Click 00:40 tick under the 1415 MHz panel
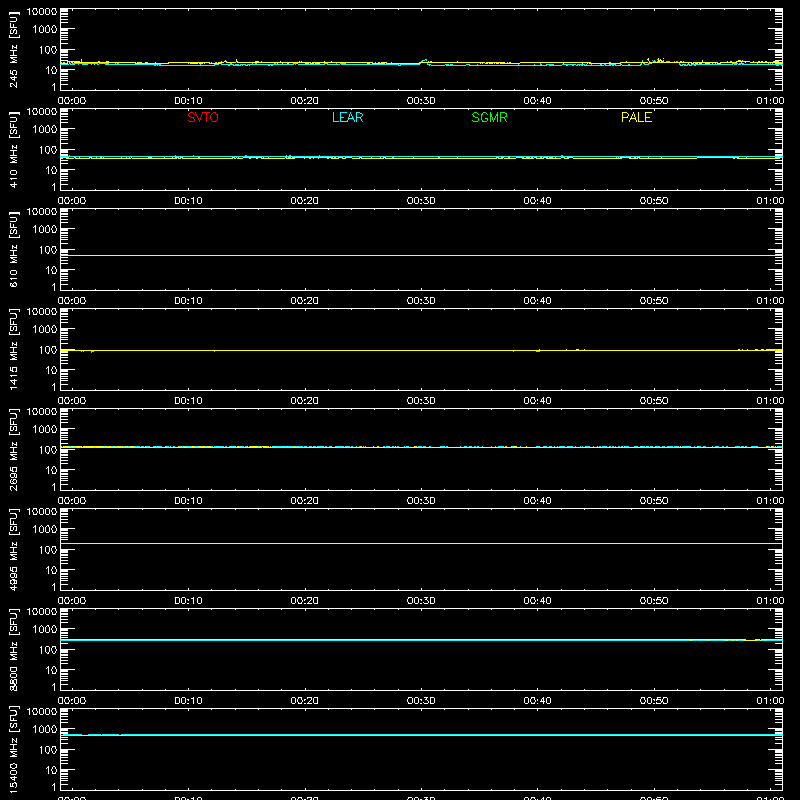The height and width of the screenshot is (800, 800). [537, 401]
